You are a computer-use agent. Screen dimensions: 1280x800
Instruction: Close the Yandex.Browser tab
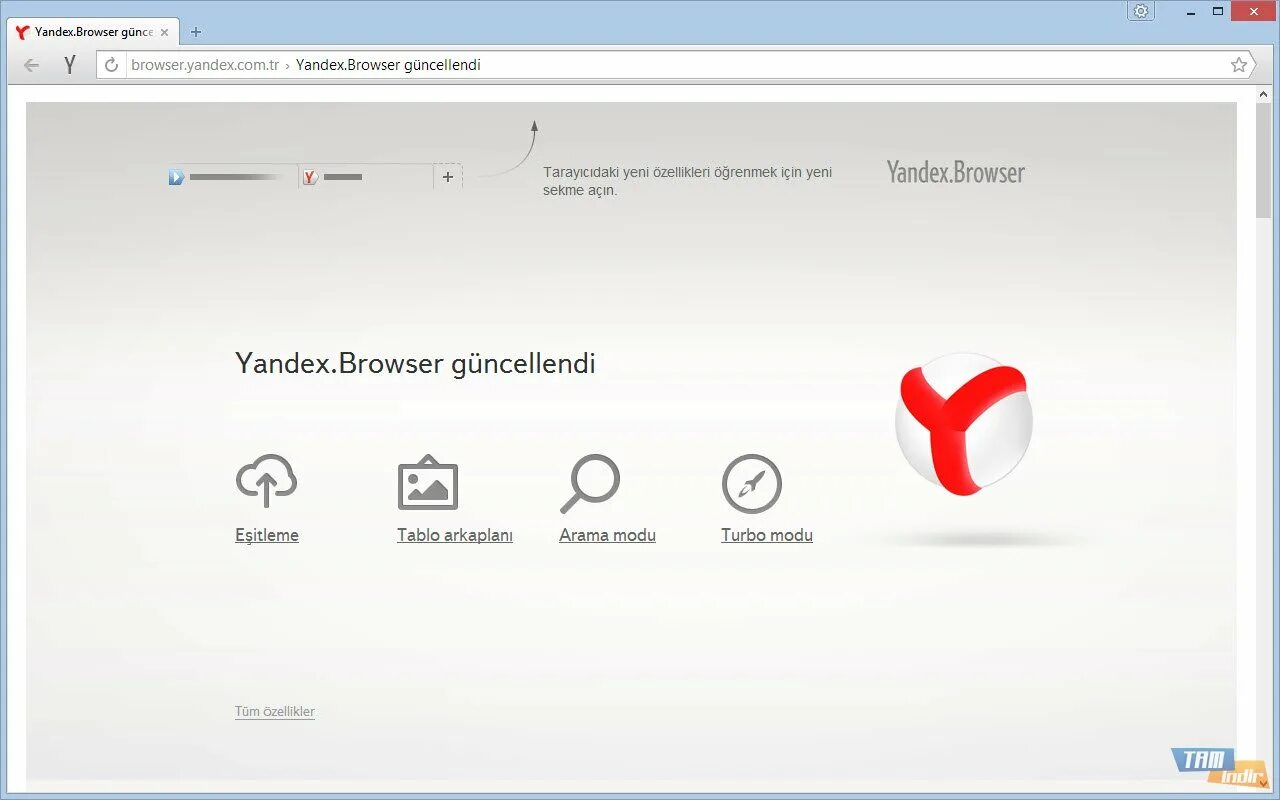(x=165, y=32)
